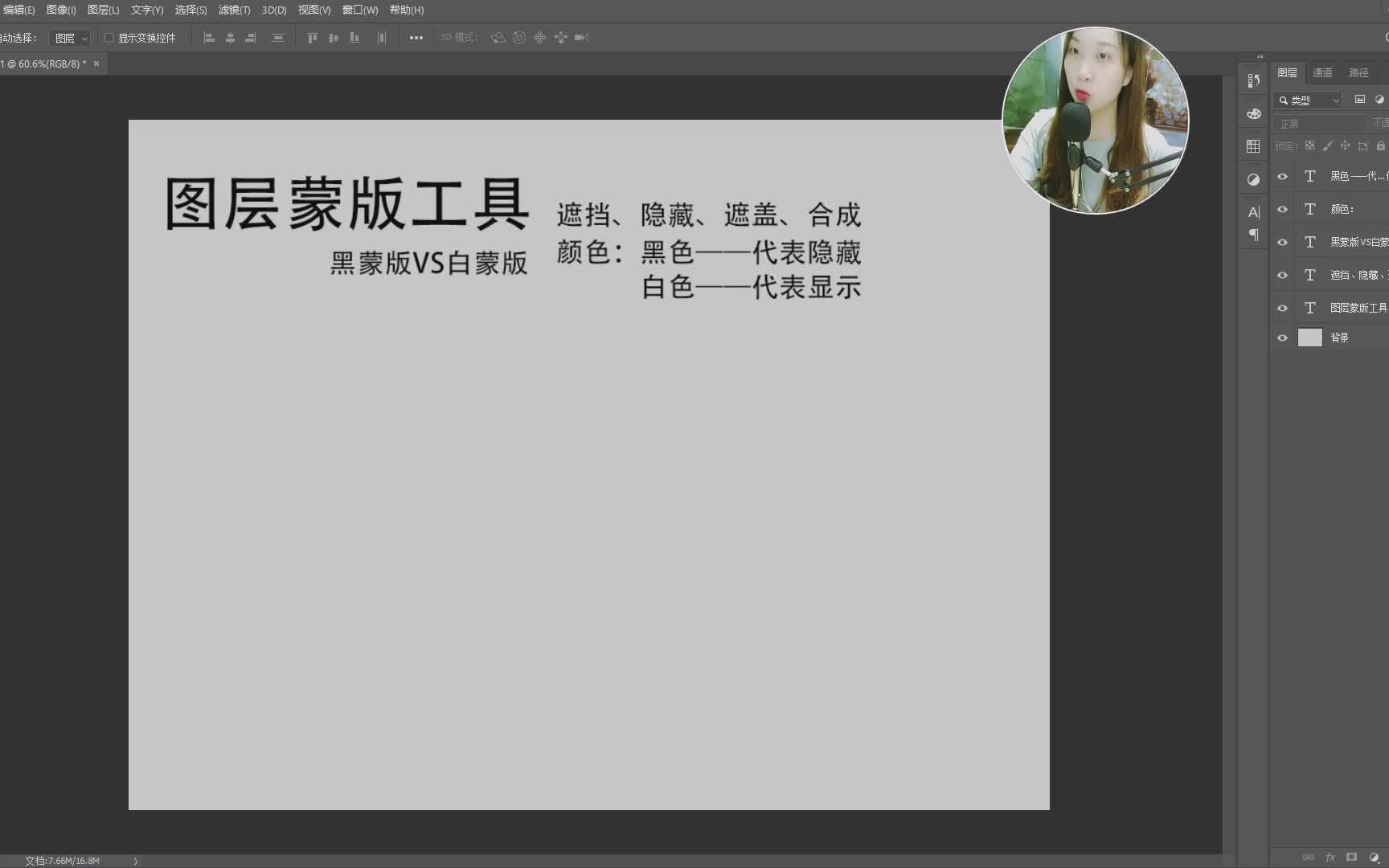Click the link layers icon at panel bottom

pyautogui.click(x=1309, y=857)
